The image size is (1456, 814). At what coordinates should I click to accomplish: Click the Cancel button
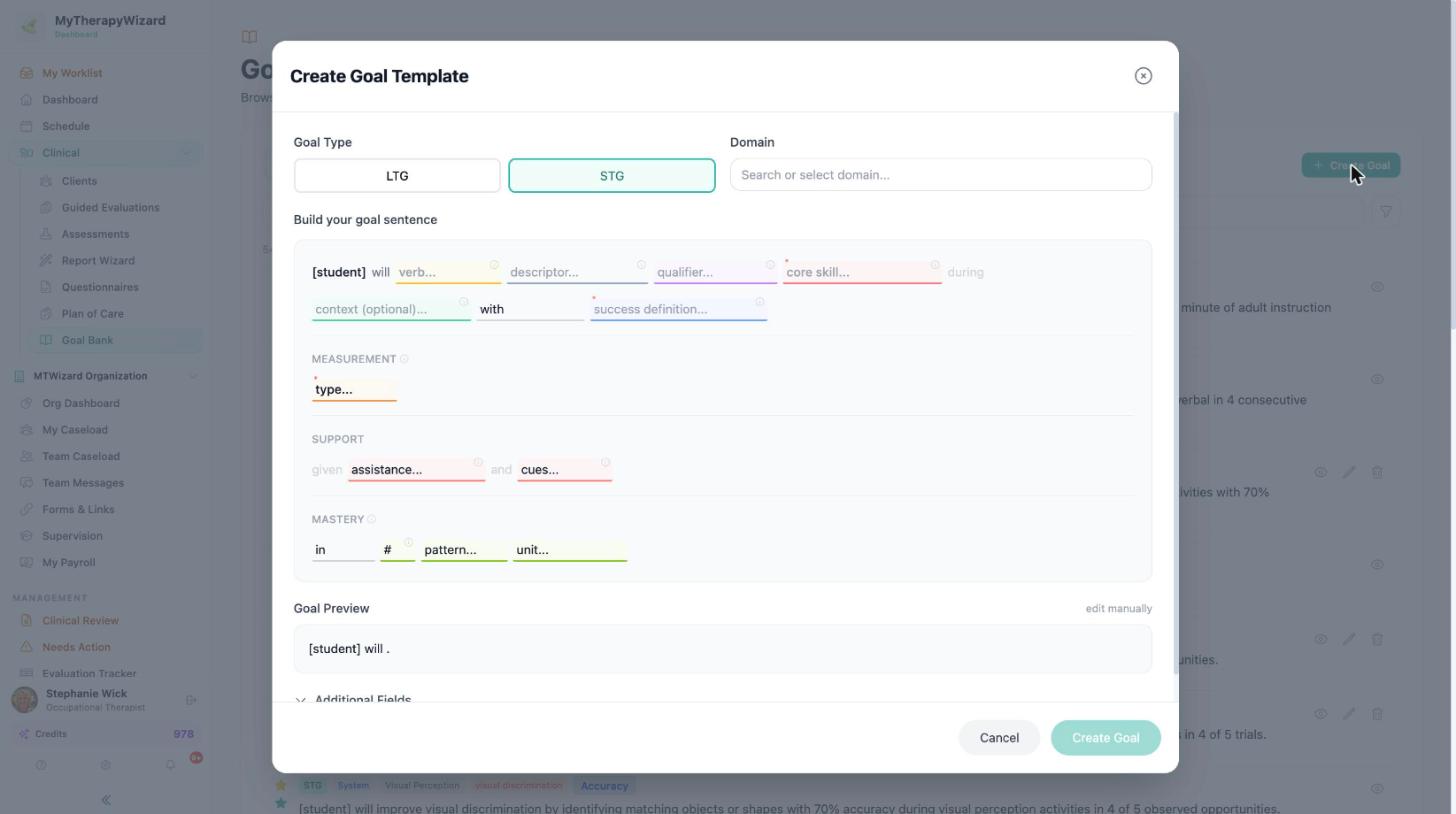(999, 738)
